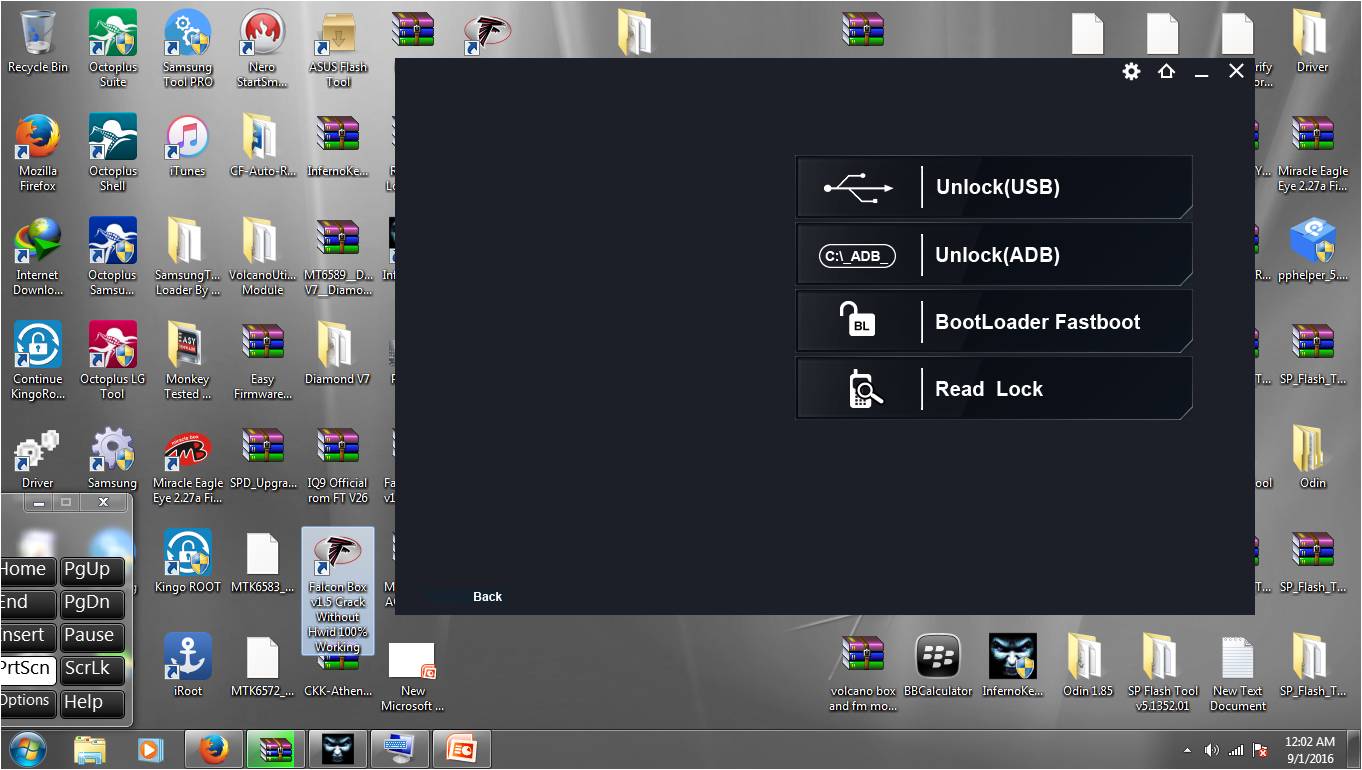Open Samsung Tool PRO shortcut
This screenshot has height=770, width=1362.
click(187, 48)
